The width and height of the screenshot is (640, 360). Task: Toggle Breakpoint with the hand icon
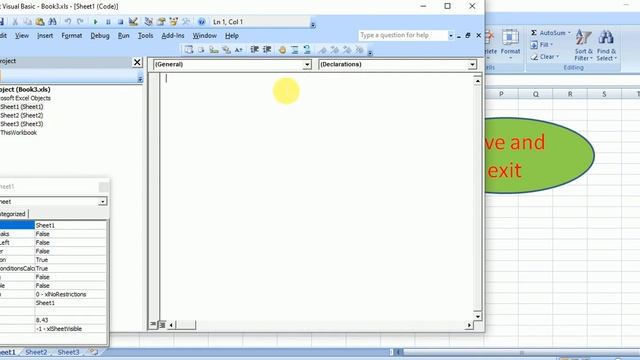282,50
